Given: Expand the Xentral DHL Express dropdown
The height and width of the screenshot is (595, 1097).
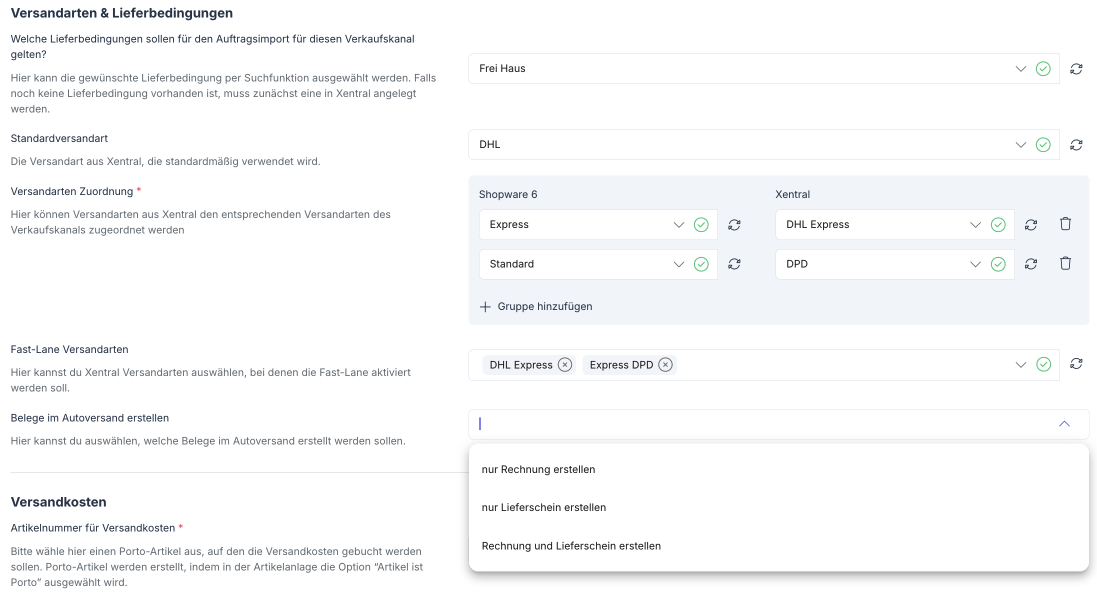Looking at the screenshot, I should pyautogui.click(x=975, y=225).
